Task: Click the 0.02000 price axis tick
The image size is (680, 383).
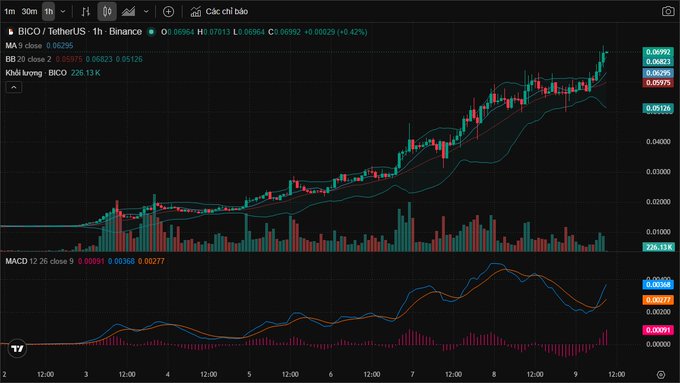Action: 658,202
